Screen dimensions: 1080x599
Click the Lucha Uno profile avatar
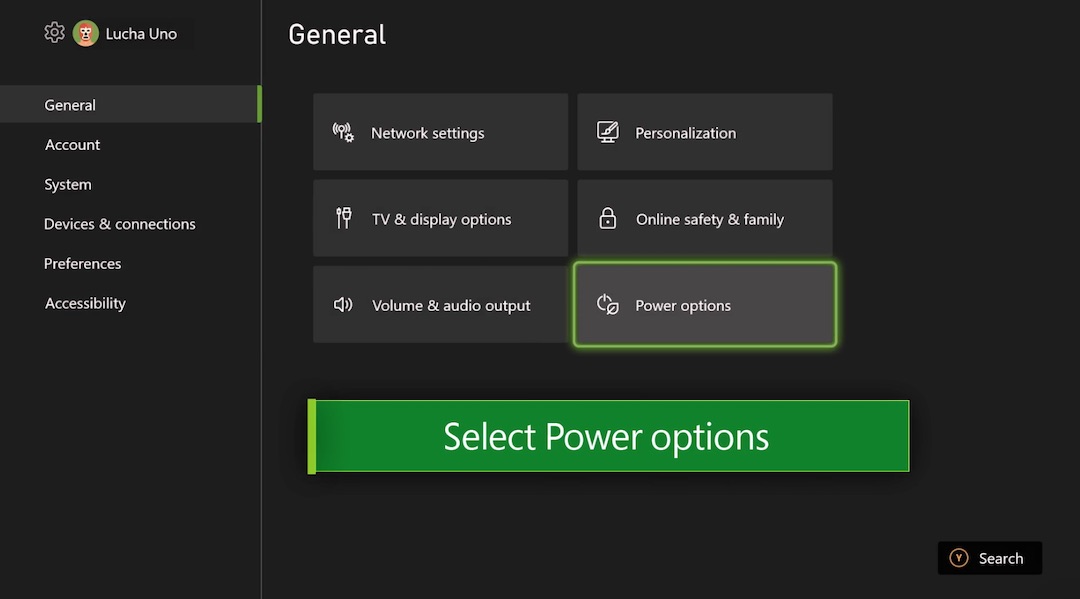pyautogui.click(x=85, y=33)
